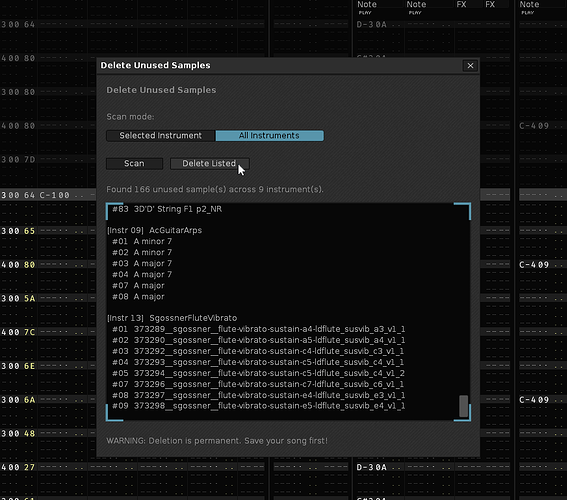The width and height of the screenshot is (567, 500).
Task: Click sample #01 A minor 7
Action: tap(142, 242)
